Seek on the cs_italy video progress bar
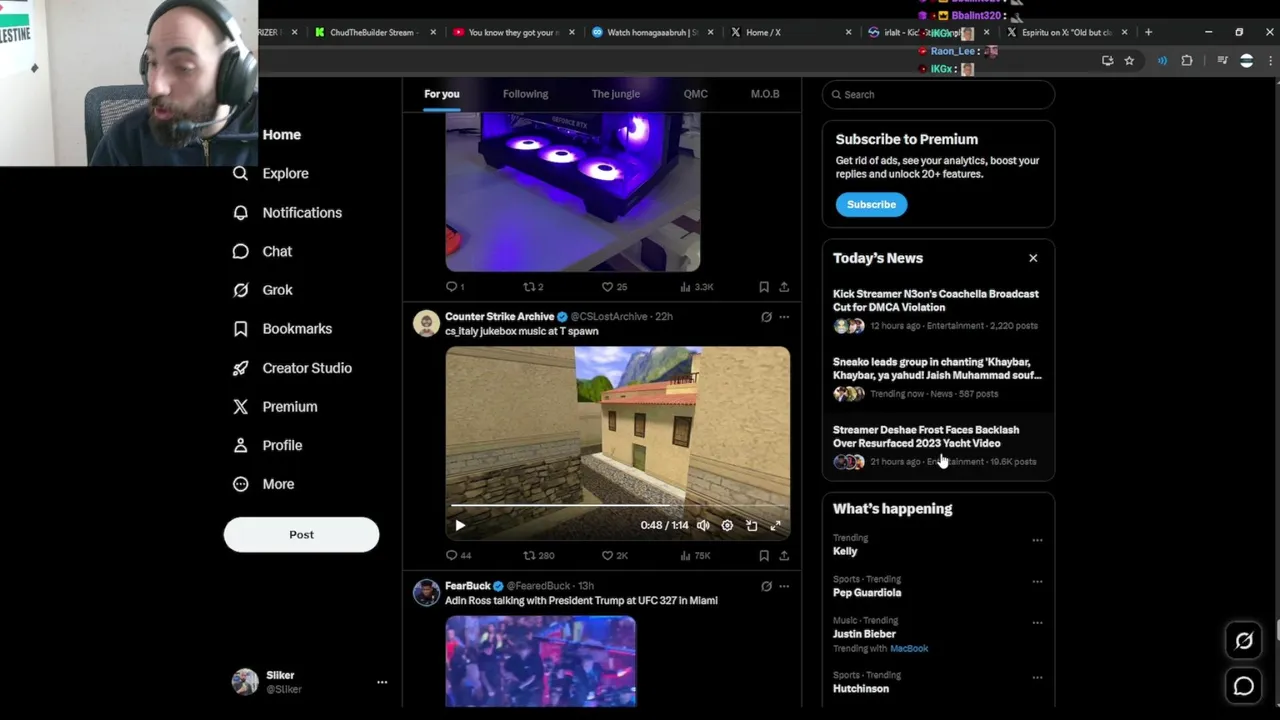 617,506
